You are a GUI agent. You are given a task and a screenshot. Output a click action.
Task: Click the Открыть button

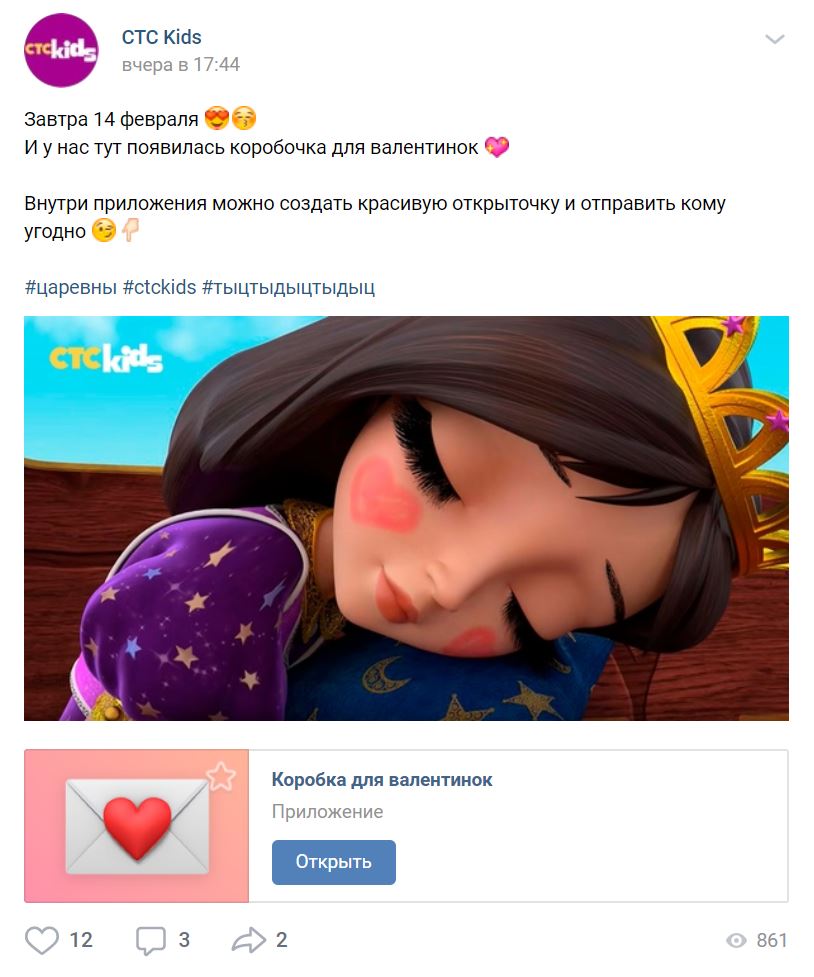point(333,862)
